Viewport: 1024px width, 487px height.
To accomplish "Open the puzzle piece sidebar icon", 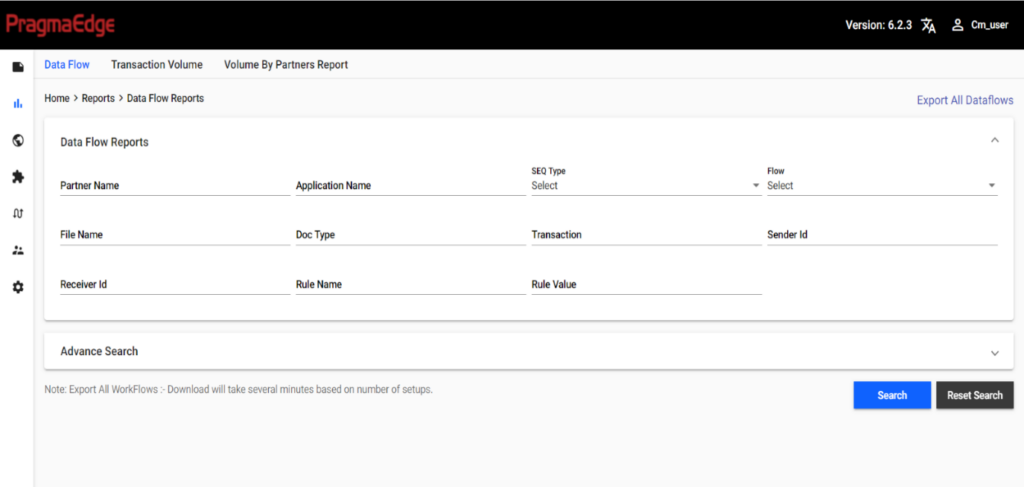I will click(x=18, y=176).
